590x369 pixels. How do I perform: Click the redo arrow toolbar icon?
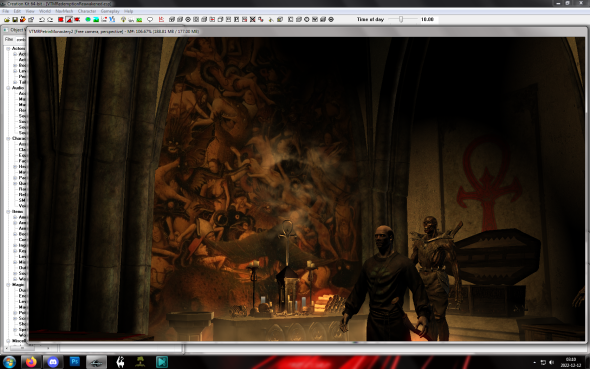tap(50, 20)
